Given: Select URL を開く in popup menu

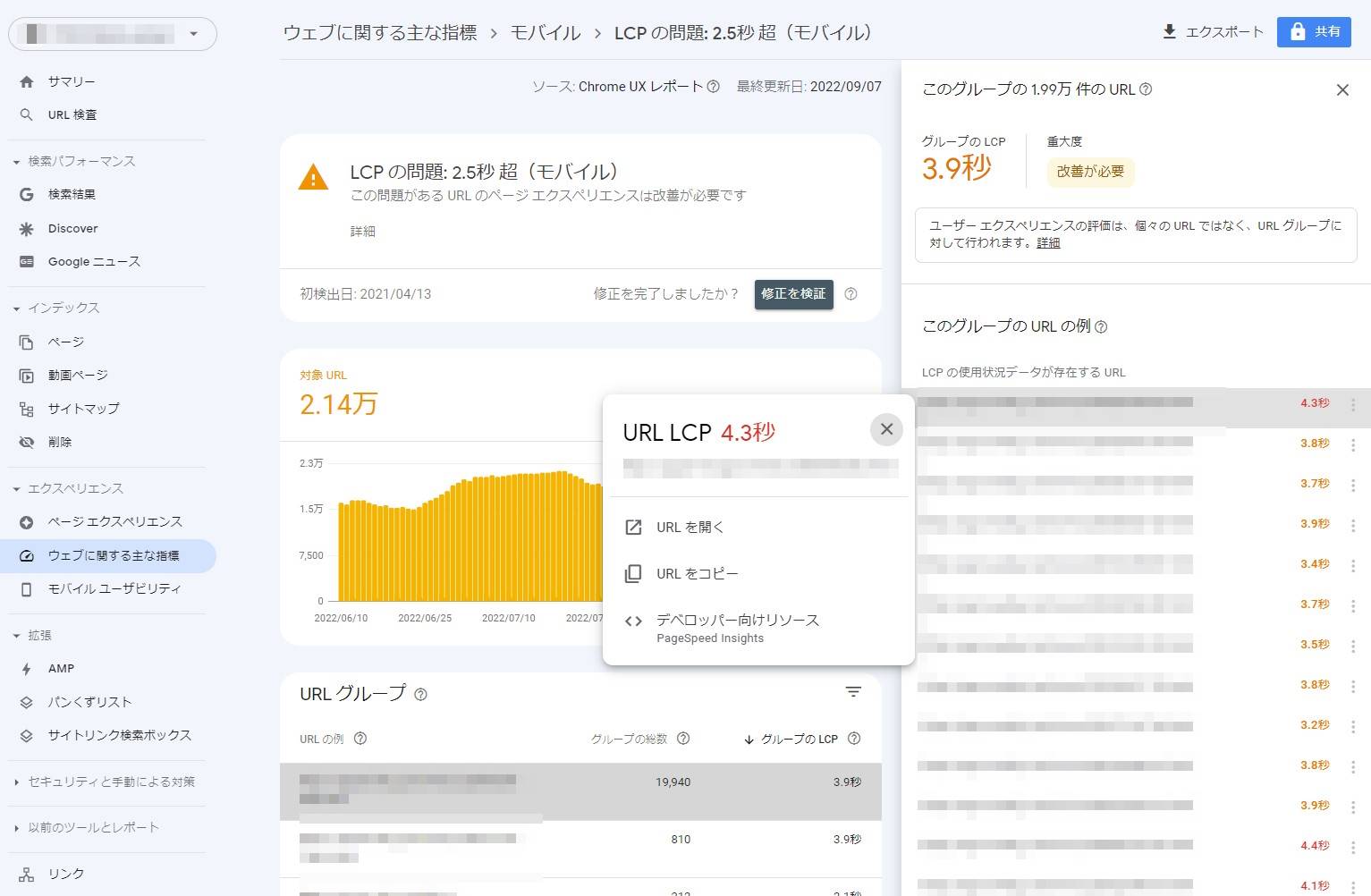Looking at the screenshot, I should pyautogui.click(x=690, y=528).
